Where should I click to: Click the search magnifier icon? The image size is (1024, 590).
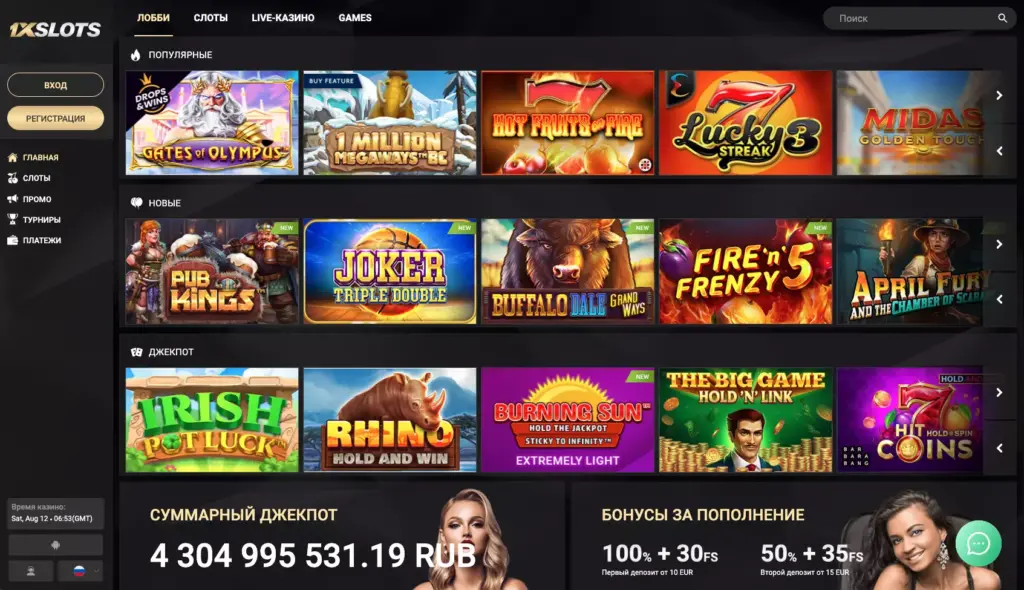[x=1002, y=18]
